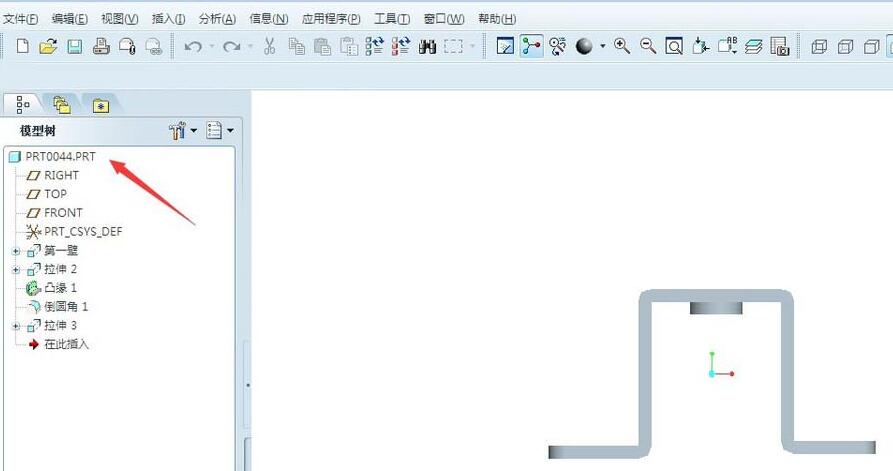The width and height of the screenshot is (893, 471).
Task: Open the model tree show list dropdown
Action: point(220,130)
